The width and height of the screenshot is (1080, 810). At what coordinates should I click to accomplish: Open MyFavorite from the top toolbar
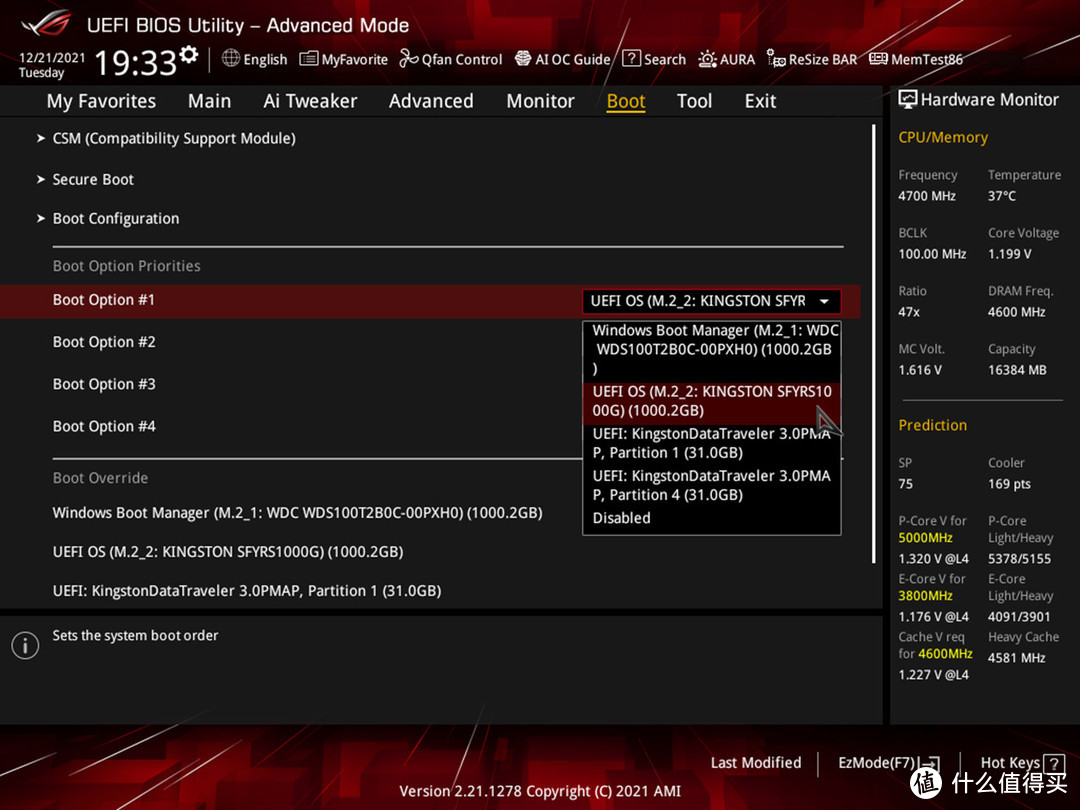(344, 59)
